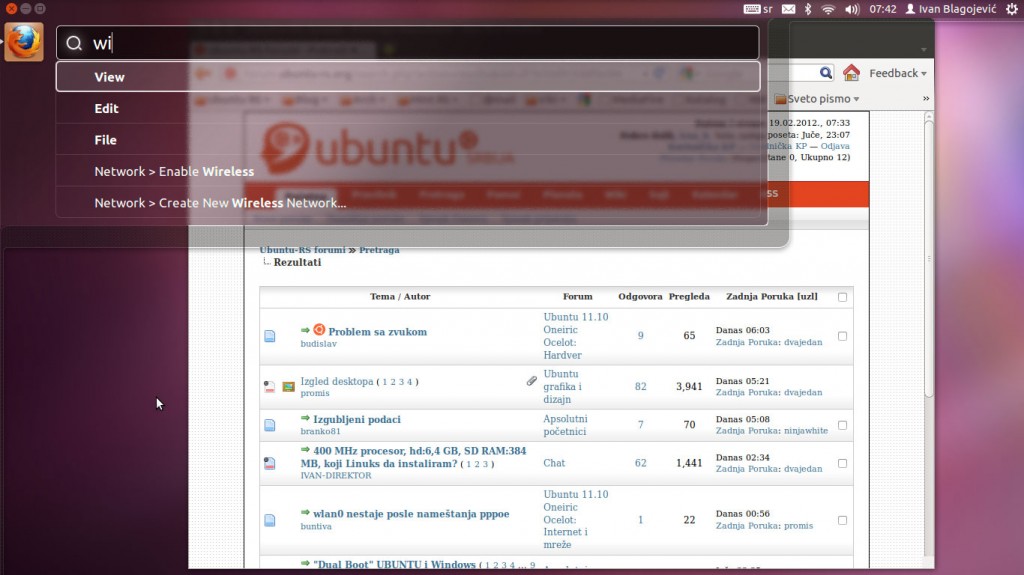The image size is (1024, 575).
Task: Open the keyboard layout indicator
Action: pos(758,9)
